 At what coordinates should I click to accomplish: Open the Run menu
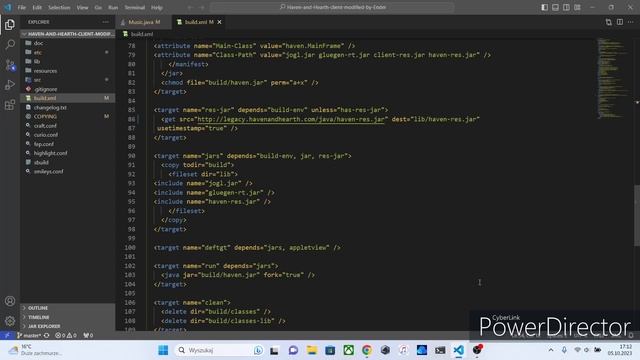click(113, 7)
